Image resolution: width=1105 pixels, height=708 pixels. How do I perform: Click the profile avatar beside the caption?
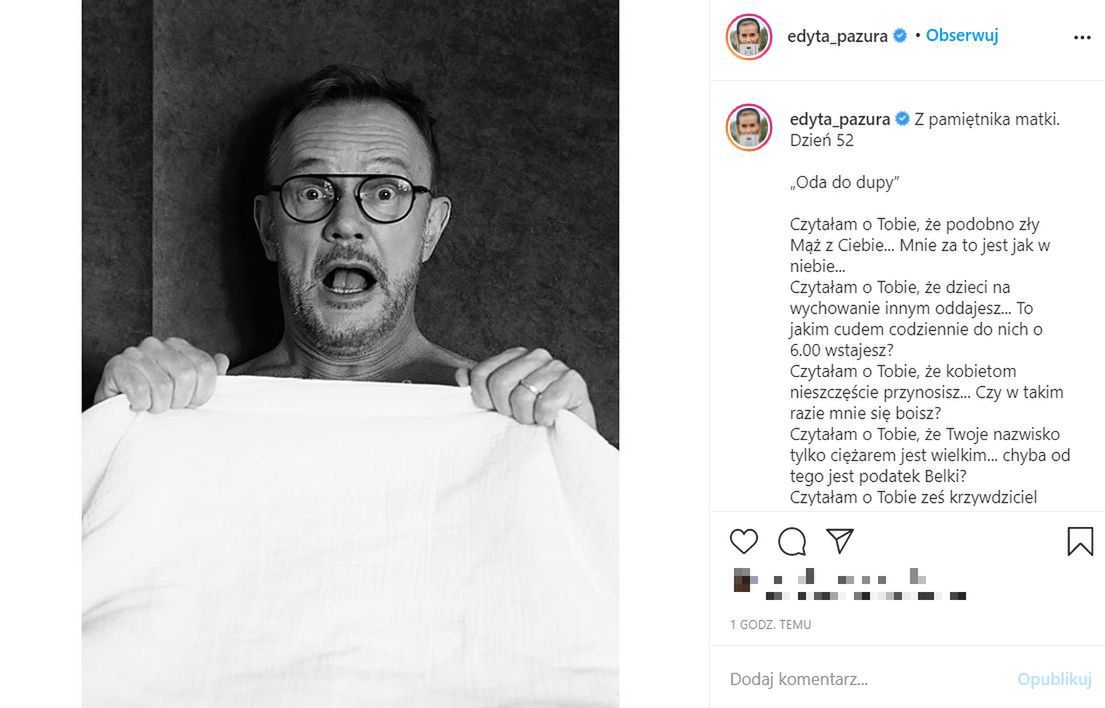coord(749,126)
